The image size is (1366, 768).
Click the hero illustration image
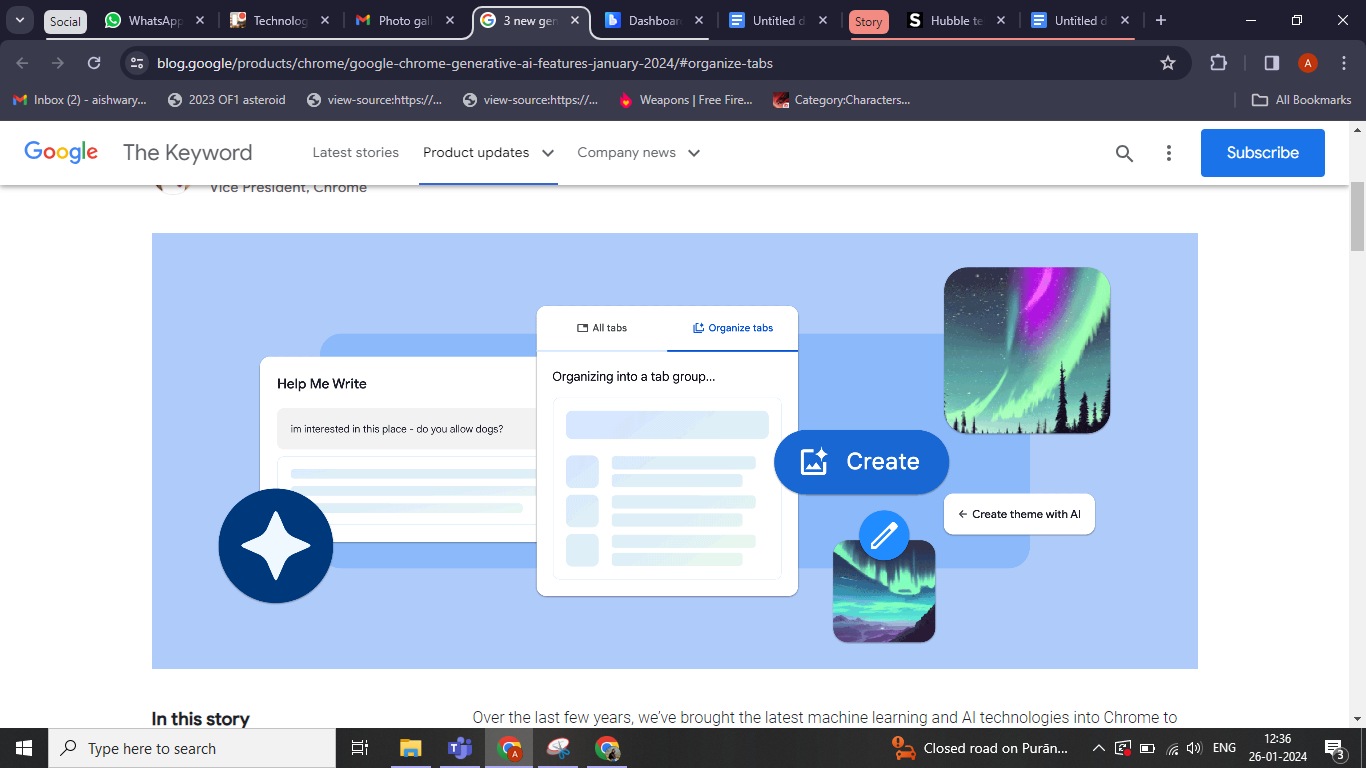[675, 451]
